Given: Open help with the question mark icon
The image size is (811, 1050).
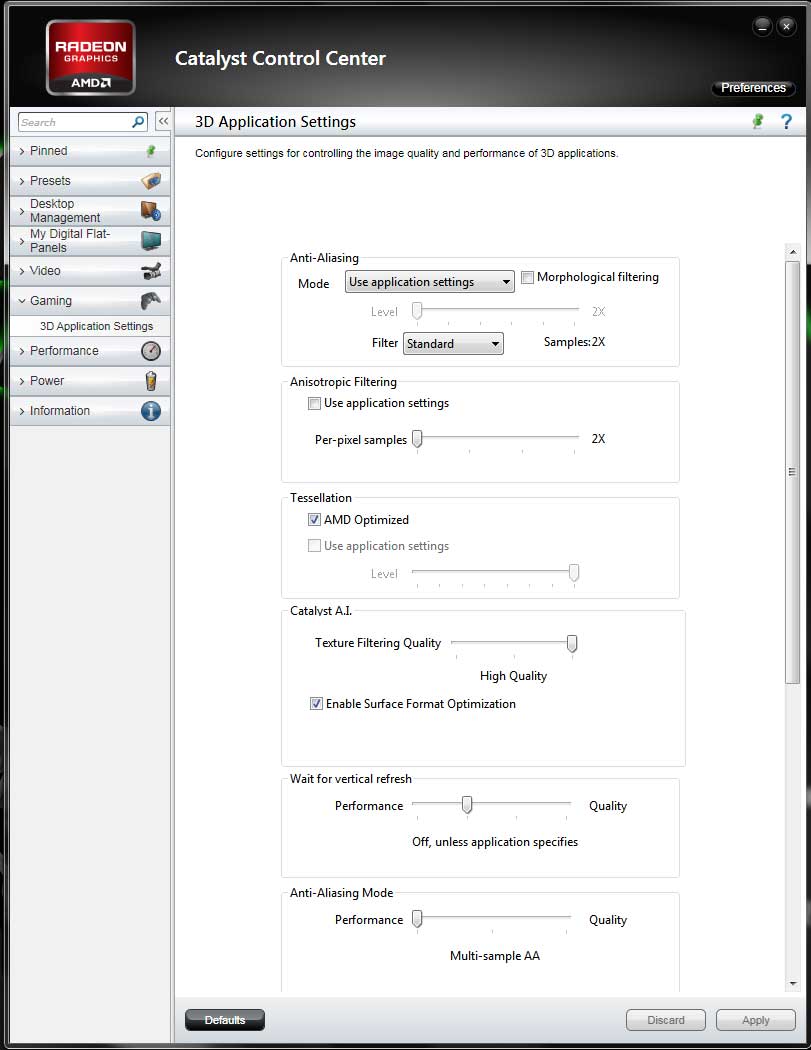Looking at the screenshot, I should pyautogui.click(x=787, y=121).
